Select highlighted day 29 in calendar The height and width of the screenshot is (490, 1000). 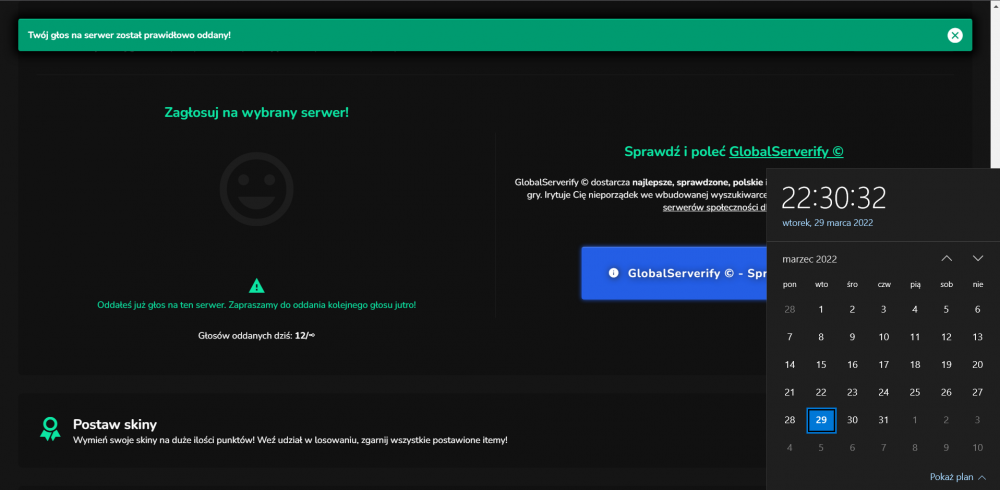click(x=821, y=420)
